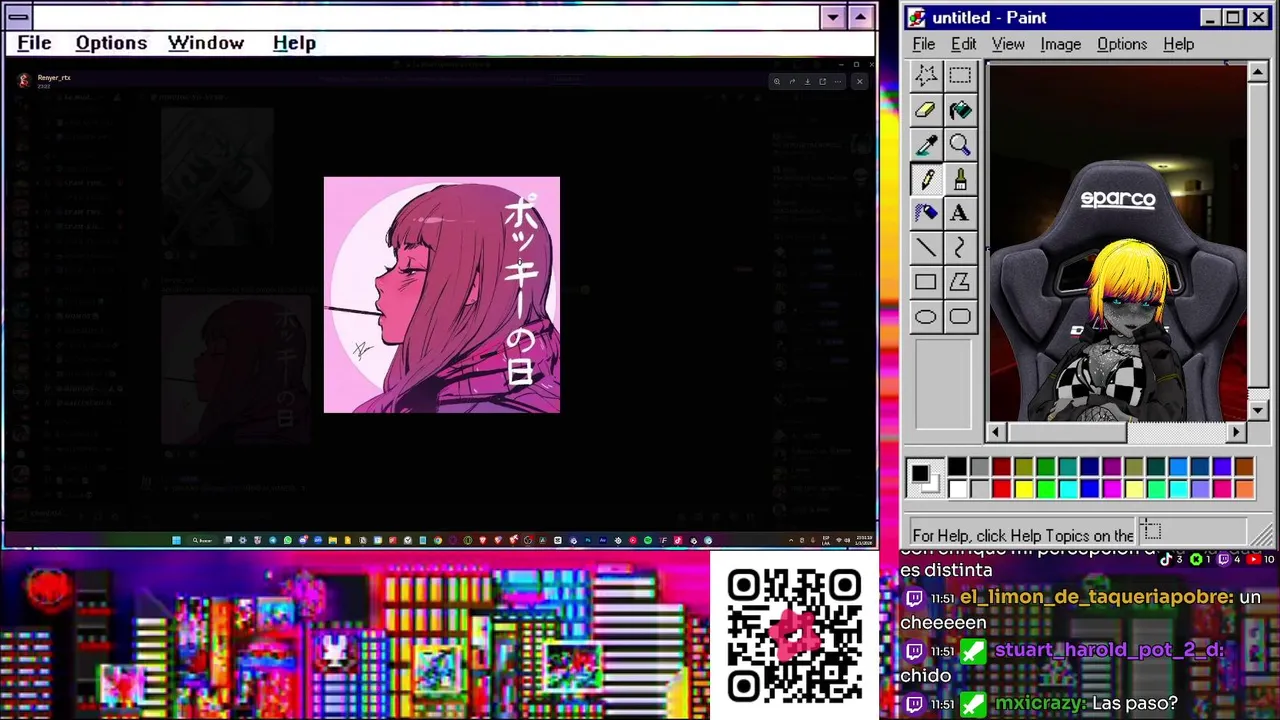Viewport: 1280px width, 720px height.
Task: Open the Chrome icon on the taskbar
Action: click(437, 540)
